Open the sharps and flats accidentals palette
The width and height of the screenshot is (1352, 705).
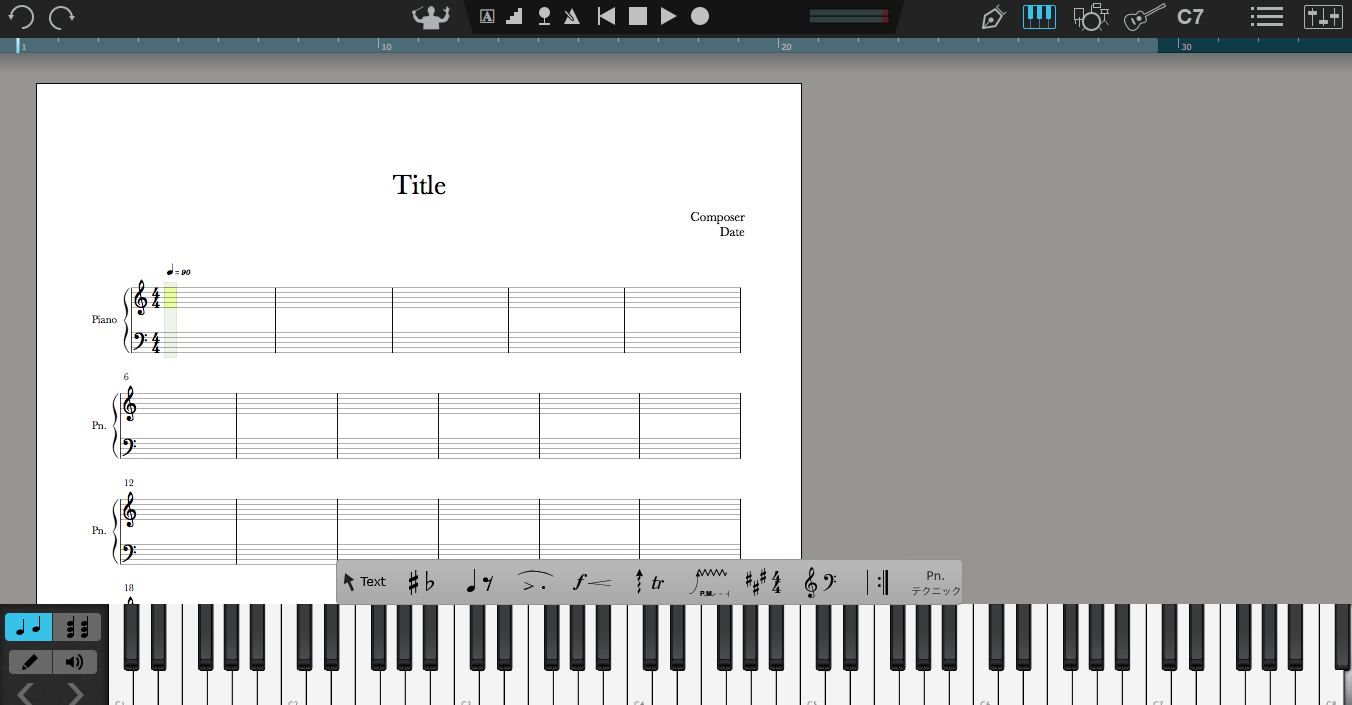(421, 582)
